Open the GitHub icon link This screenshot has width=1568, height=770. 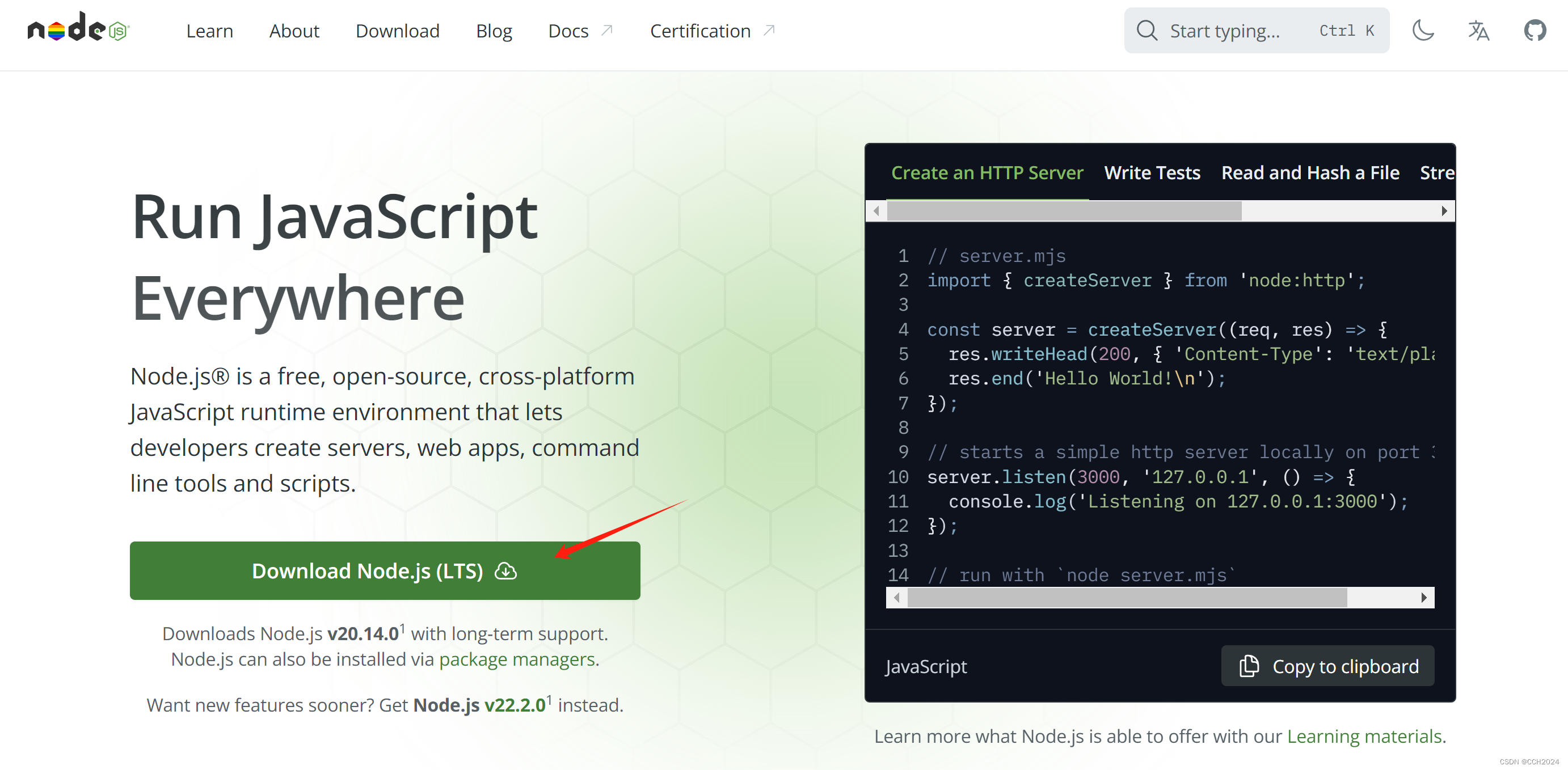1535,31
